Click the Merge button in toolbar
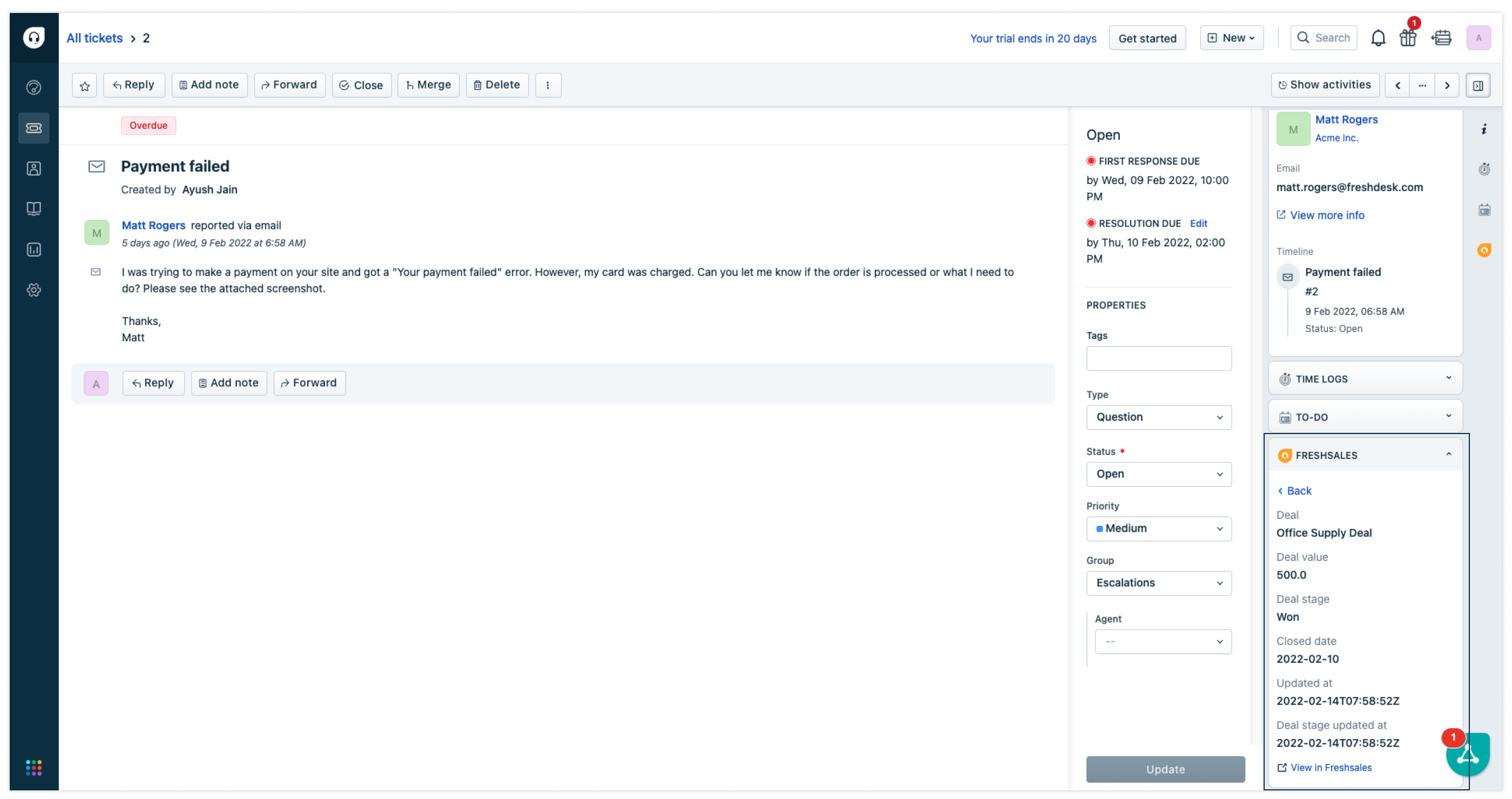The width and height of the screenshot is (1512, 799). 428,85
